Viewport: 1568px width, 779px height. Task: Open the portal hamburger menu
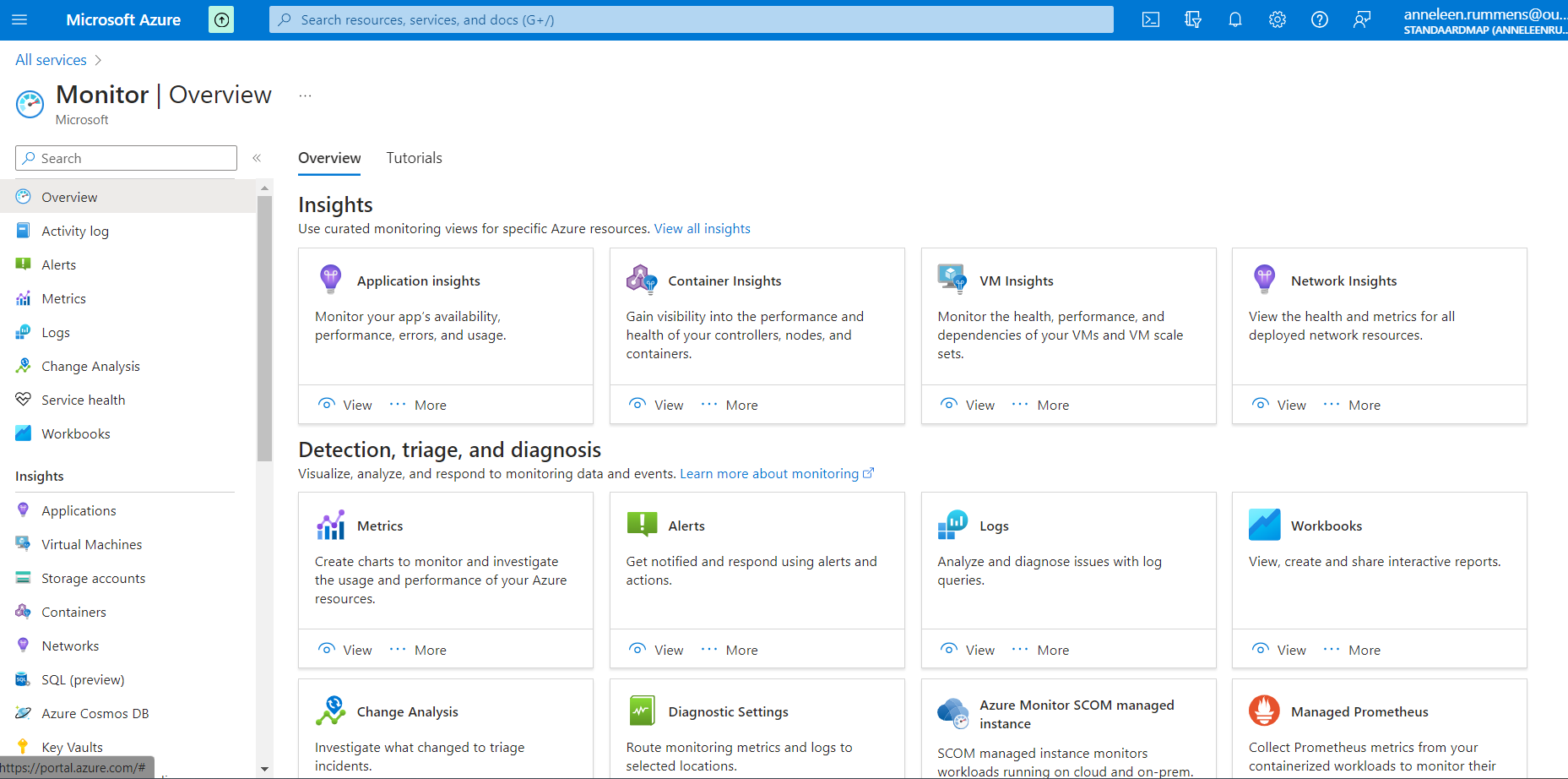point(19,19)
